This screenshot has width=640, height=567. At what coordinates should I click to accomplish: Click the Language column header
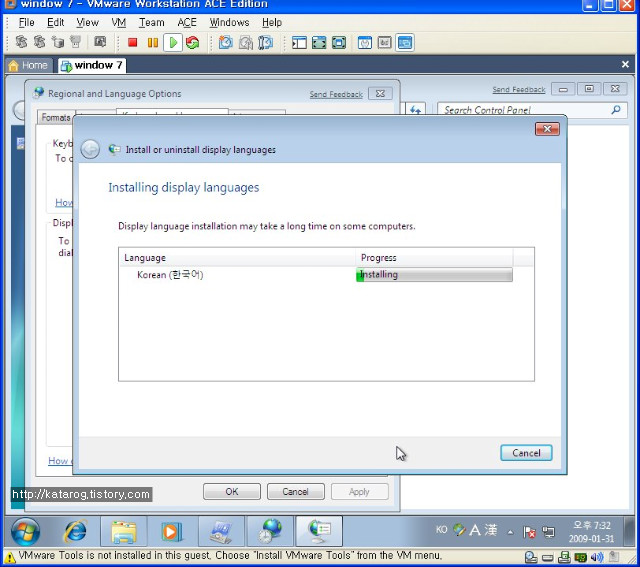pyautogui.click(x=237, y=258)
